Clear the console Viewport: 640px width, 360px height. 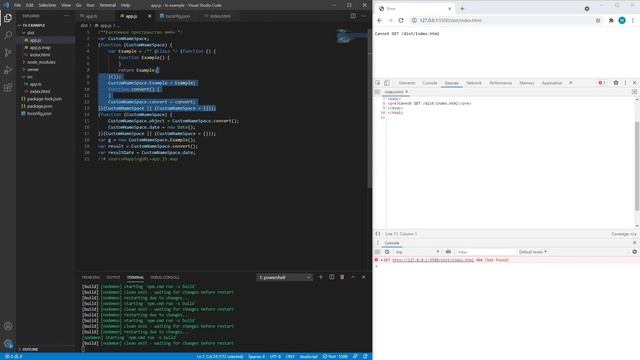[387, 252]
